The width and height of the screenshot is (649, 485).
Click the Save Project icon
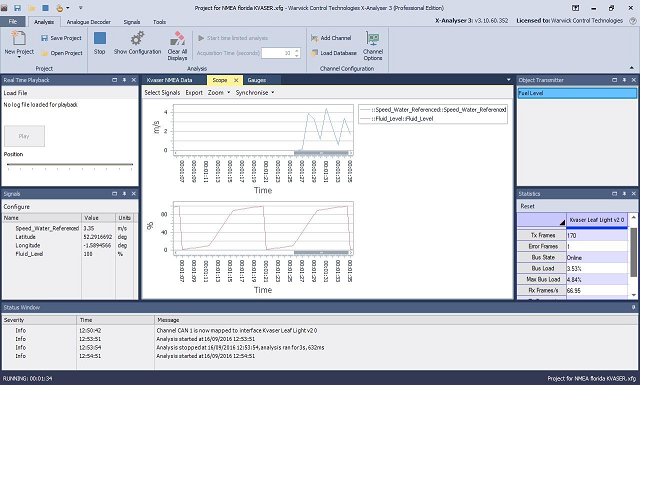coord(45,38)
